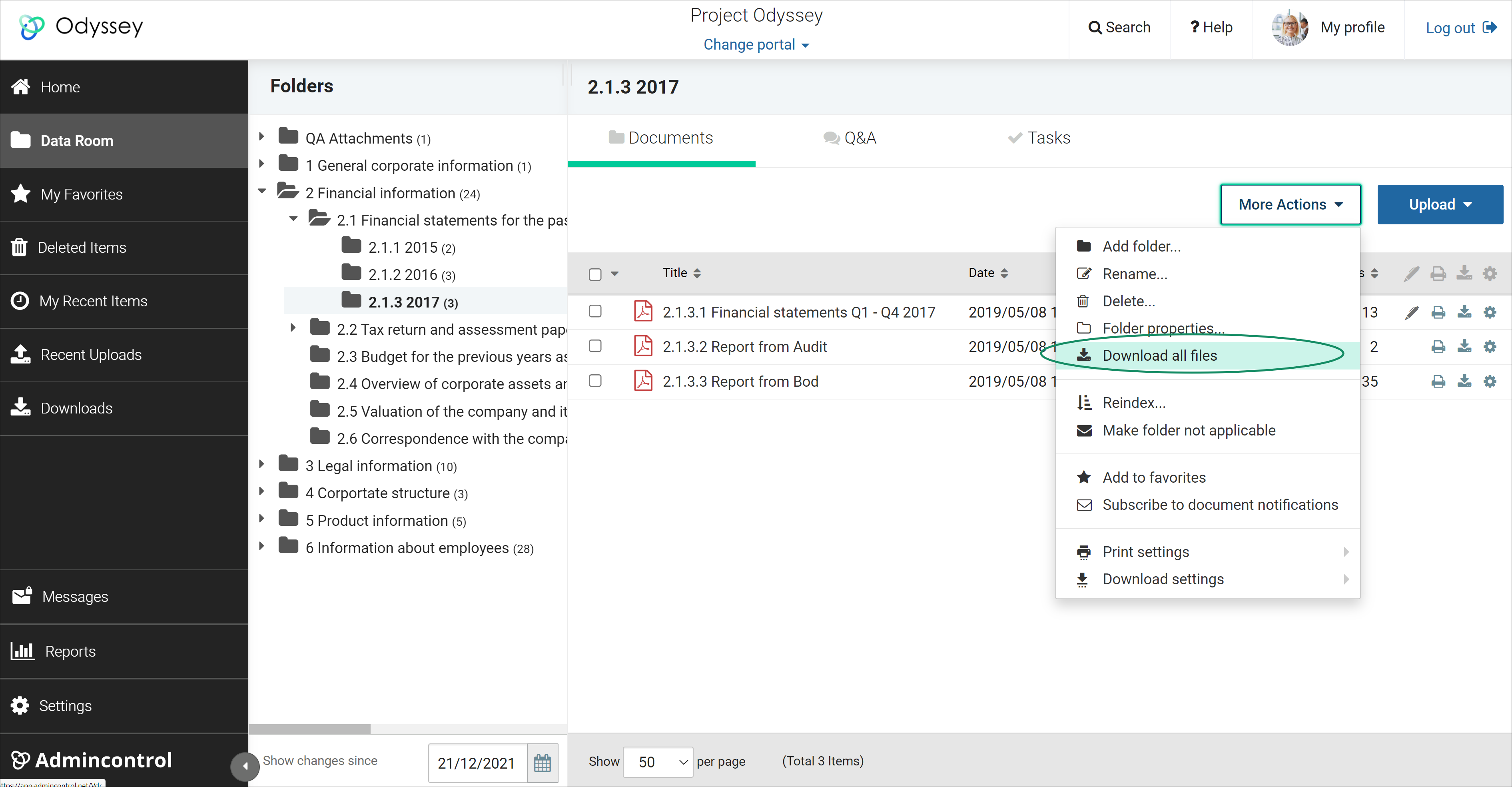Select Make folder not applicable
The width and height of the screenshot is (1512, 787).
tap(1207, 431)
